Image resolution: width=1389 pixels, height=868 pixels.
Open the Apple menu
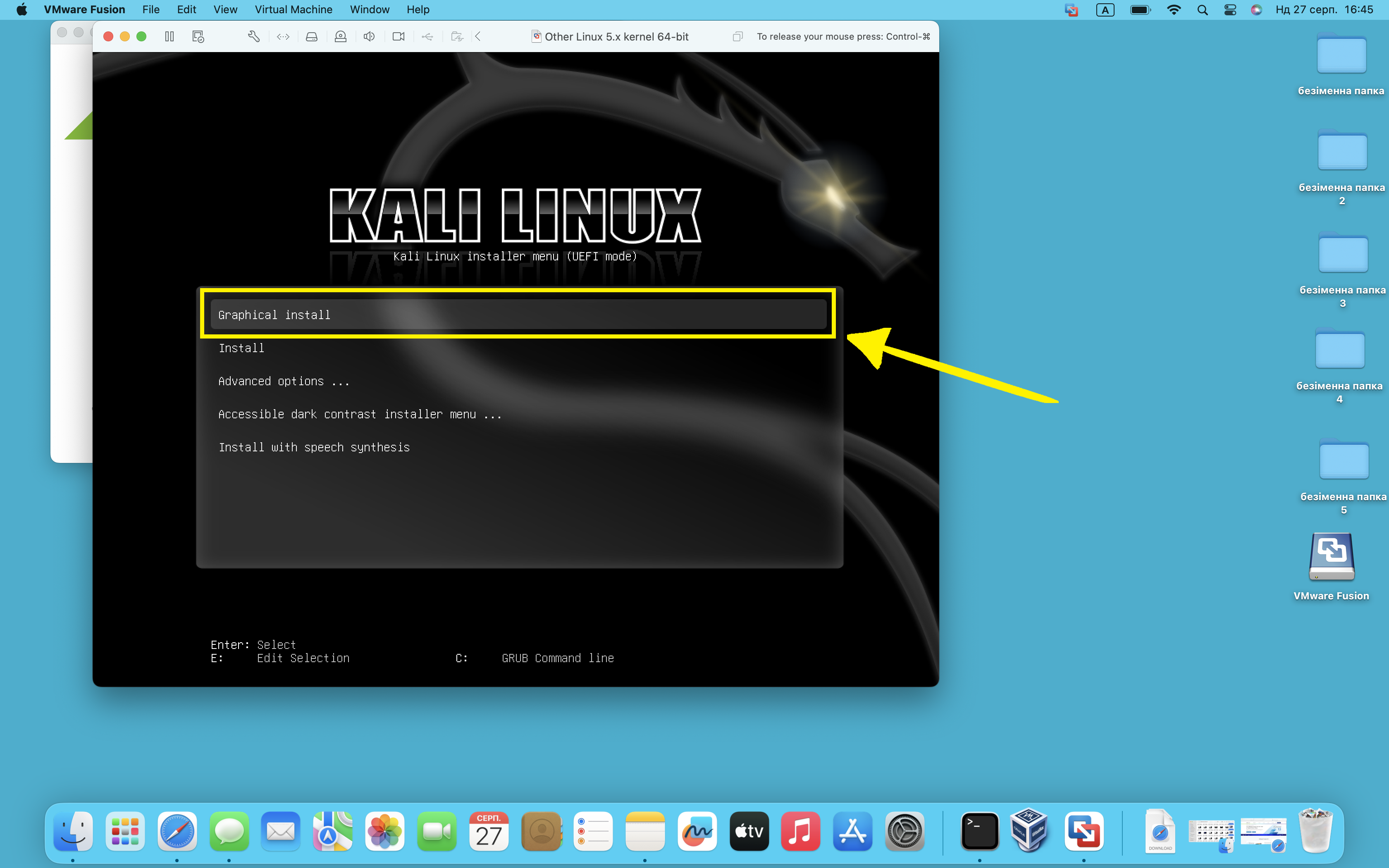click(22, 10)
